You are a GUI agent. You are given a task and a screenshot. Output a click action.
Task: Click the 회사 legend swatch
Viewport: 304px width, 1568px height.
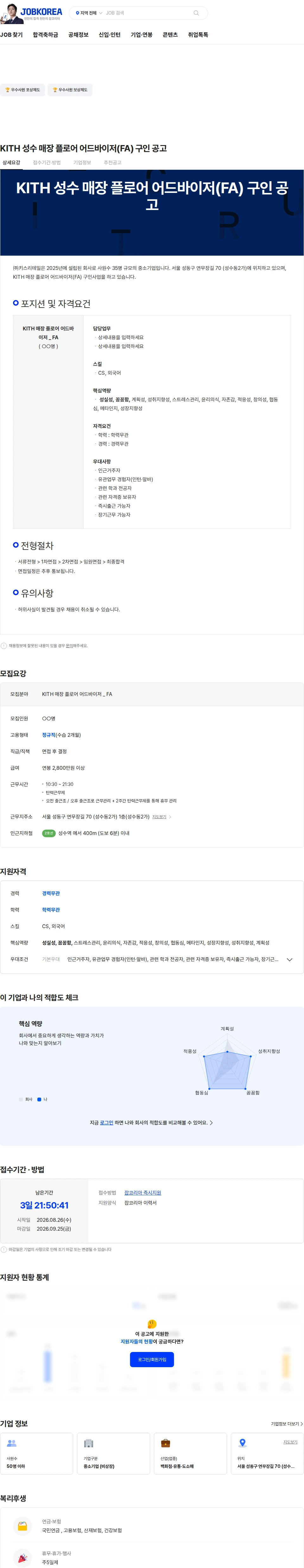pos(21,1099)
